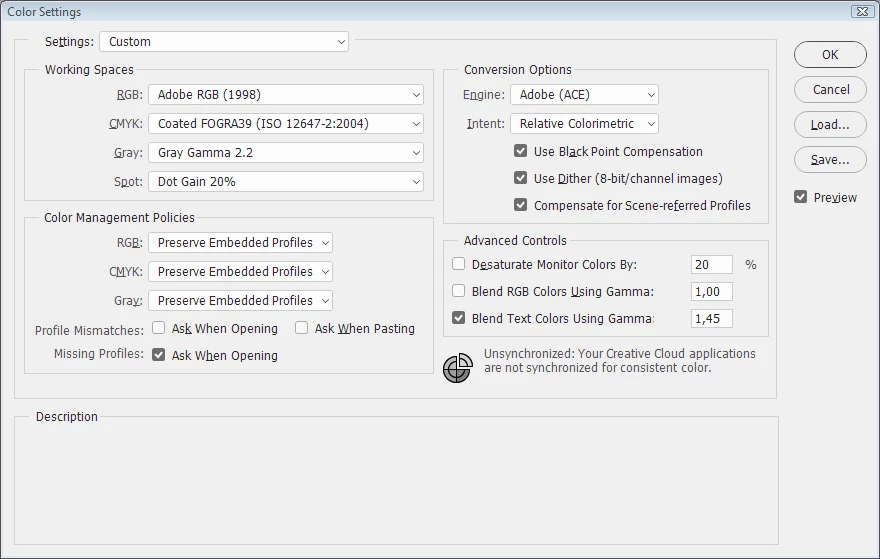Open CMYK policy Preserve Embedded Profiles dropdown
The height and width of the screenshot is (559, 880).
(240, 272)
